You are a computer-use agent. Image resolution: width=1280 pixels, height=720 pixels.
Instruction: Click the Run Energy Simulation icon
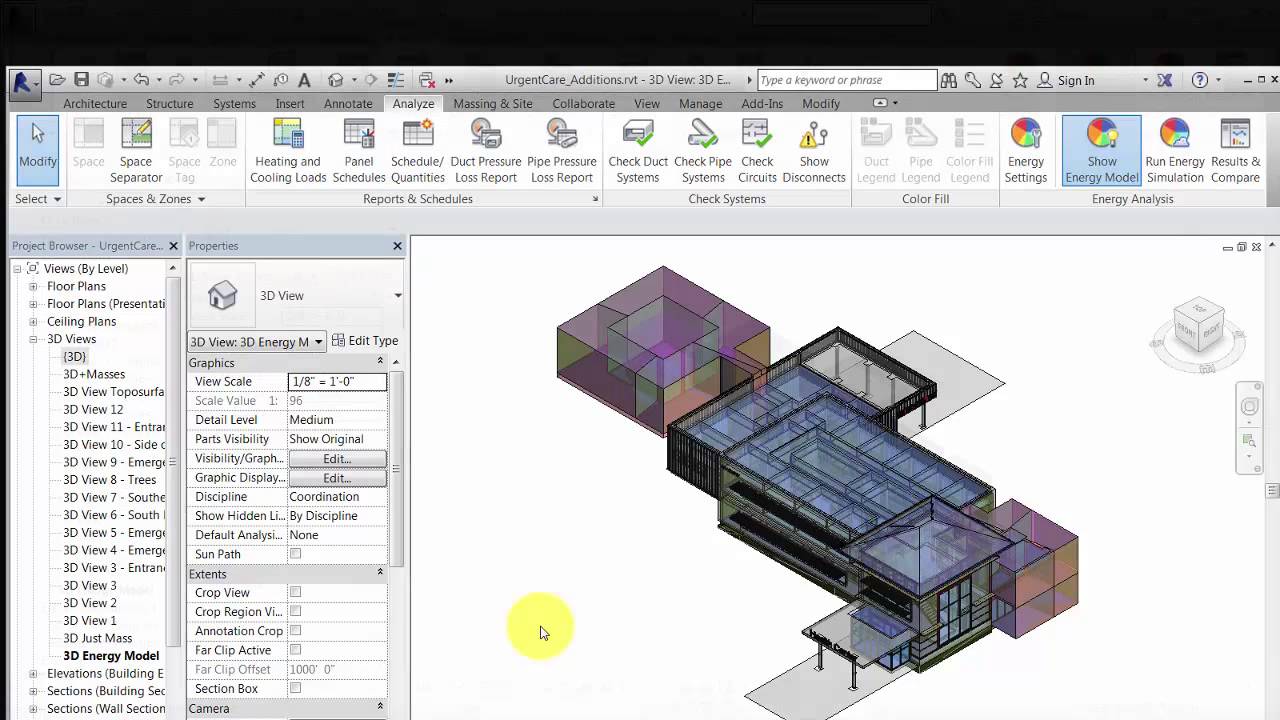click(x=1174, y=150)
